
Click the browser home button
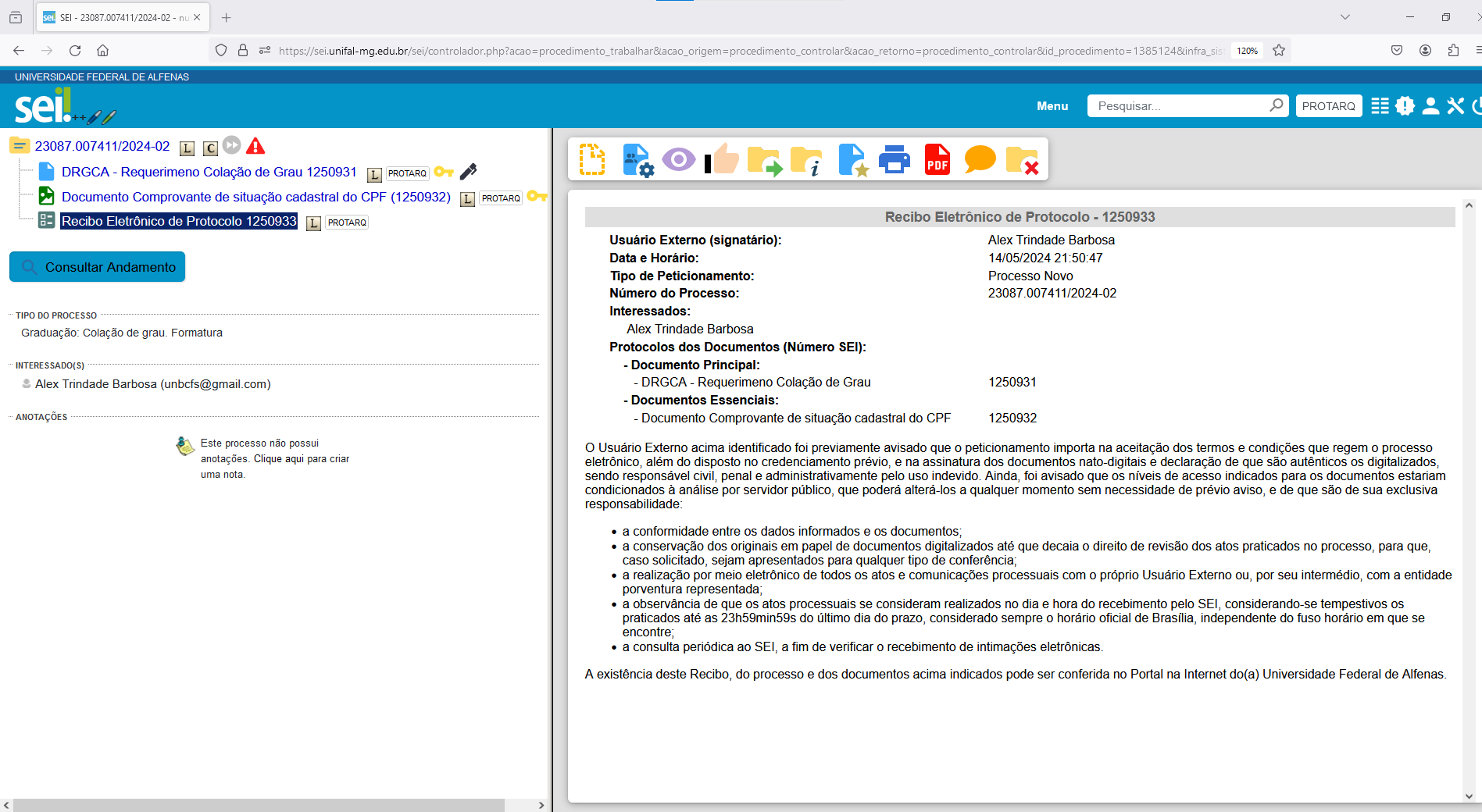[102, 51]
